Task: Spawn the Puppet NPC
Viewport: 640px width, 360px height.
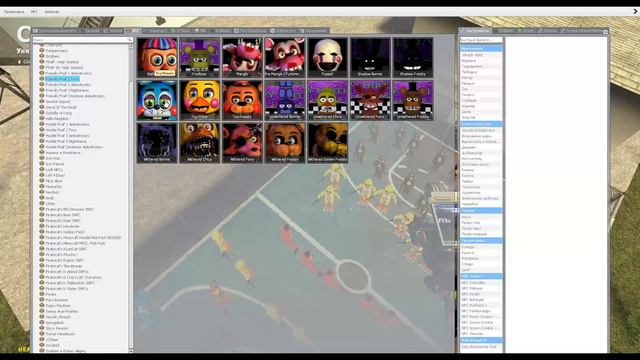Action: tap(327, 58)
